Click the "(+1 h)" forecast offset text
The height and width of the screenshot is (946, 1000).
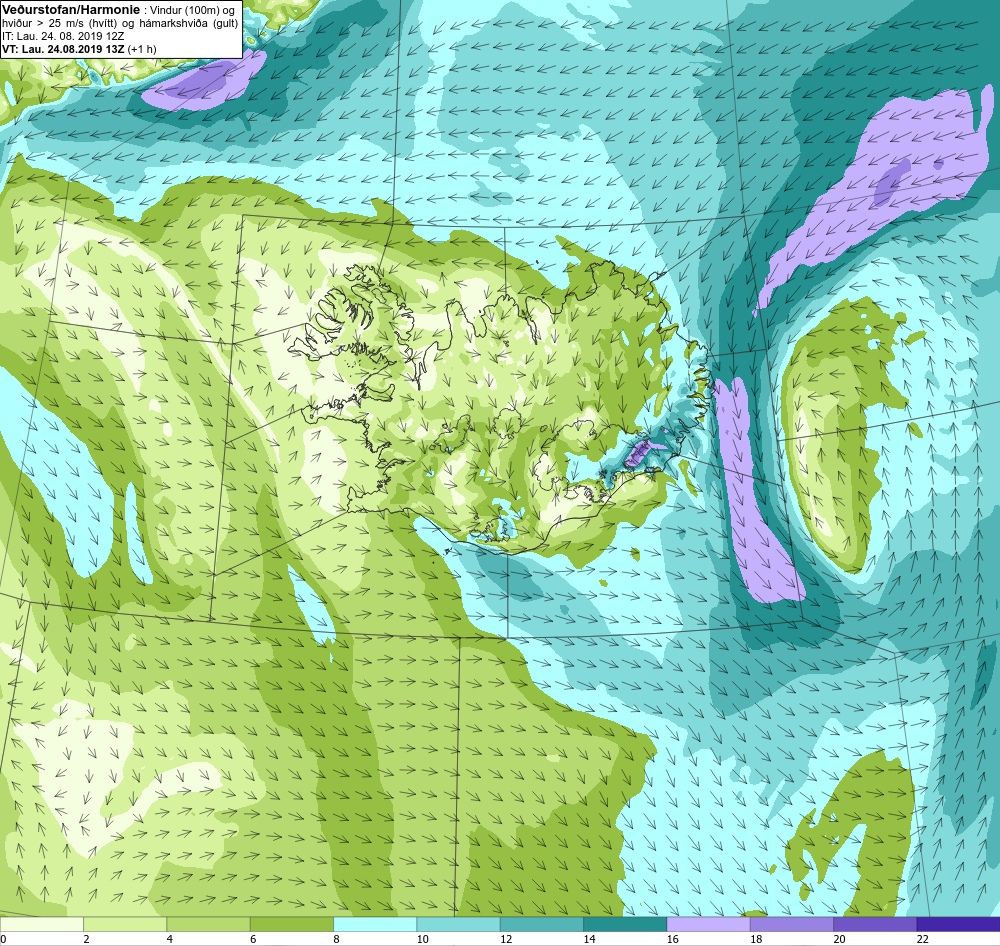point(142,49)
